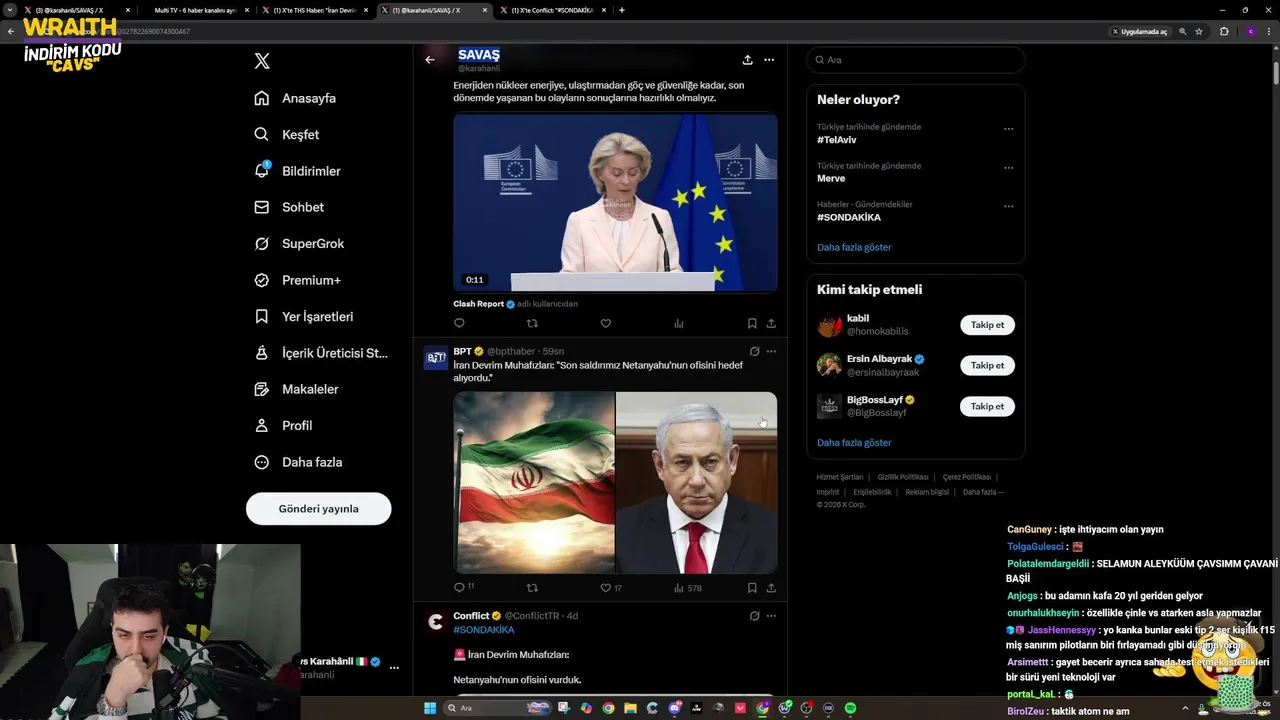The image size is (1280, 720).
Task: Bookmark the Clash Report video post
Action: (752, 323)
